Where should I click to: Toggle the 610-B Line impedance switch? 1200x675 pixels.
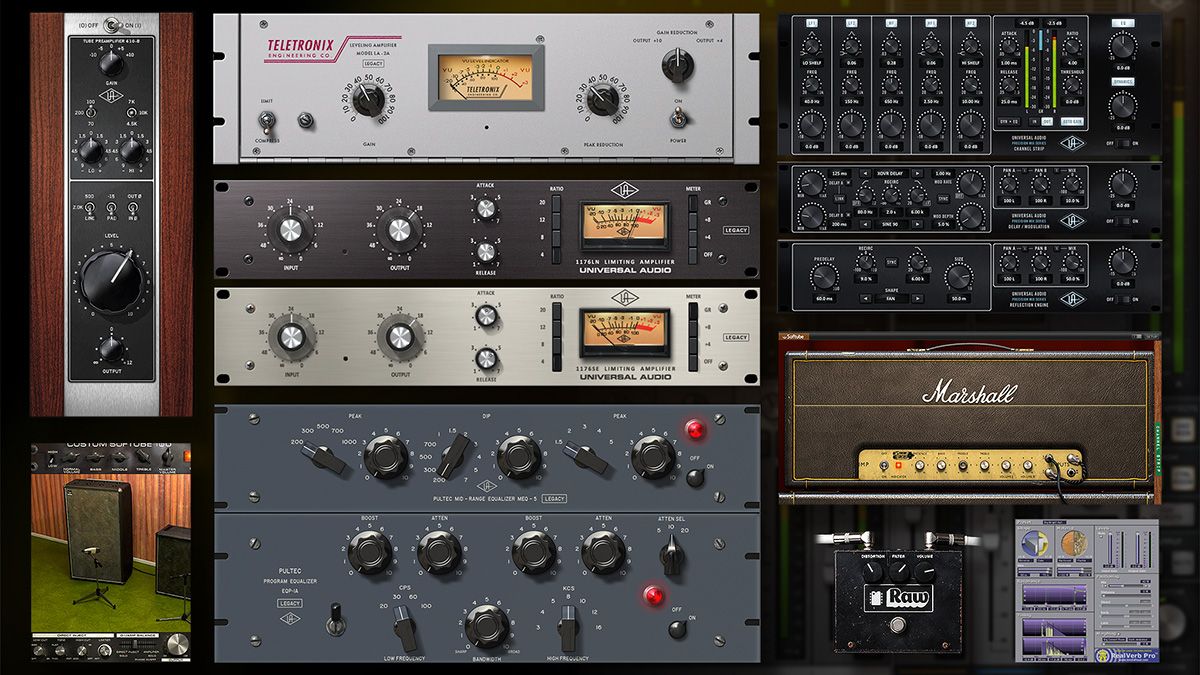point(90,209)
